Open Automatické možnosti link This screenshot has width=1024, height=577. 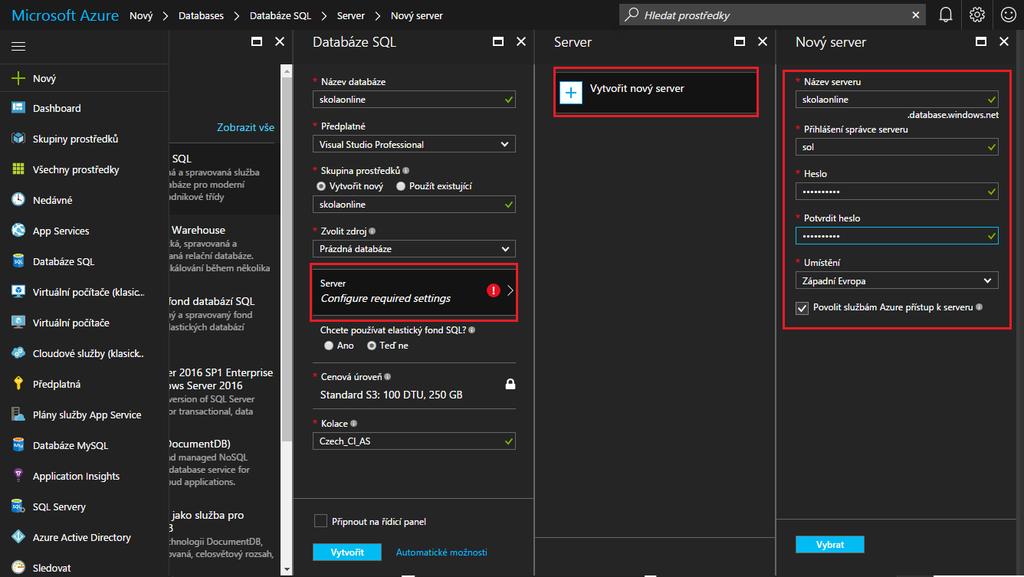(441, 552)
